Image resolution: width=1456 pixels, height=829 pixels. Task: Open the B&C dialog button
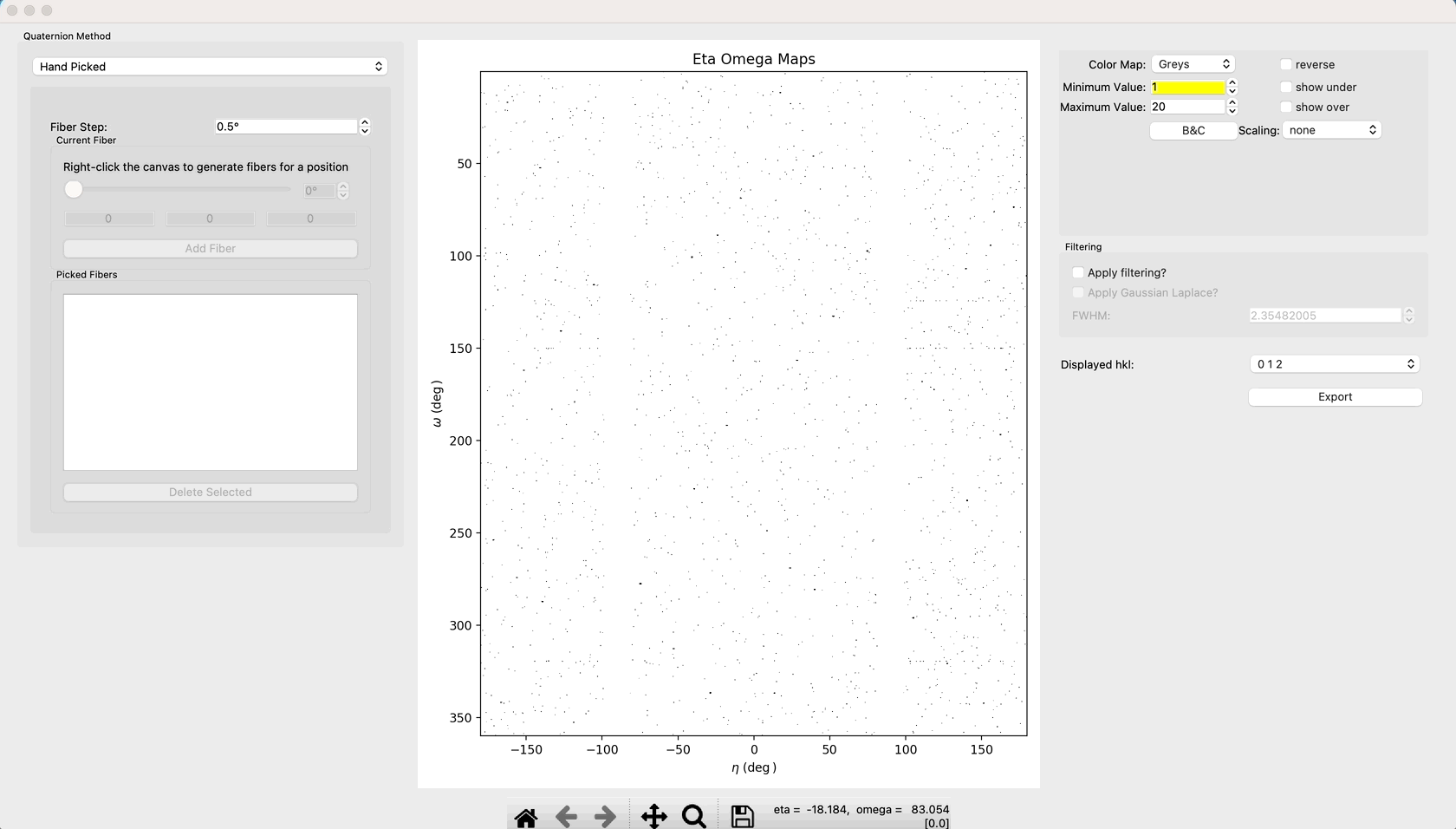(1193, 130)
